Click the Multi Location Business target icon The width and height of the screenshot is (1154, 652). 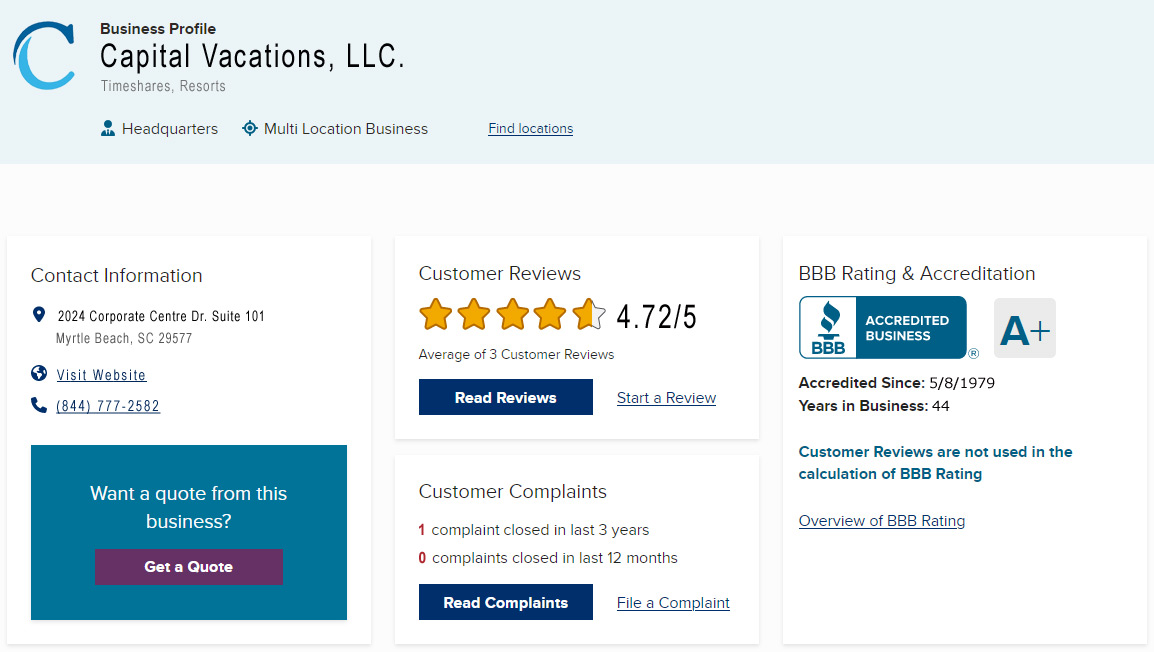coord(250,129)
